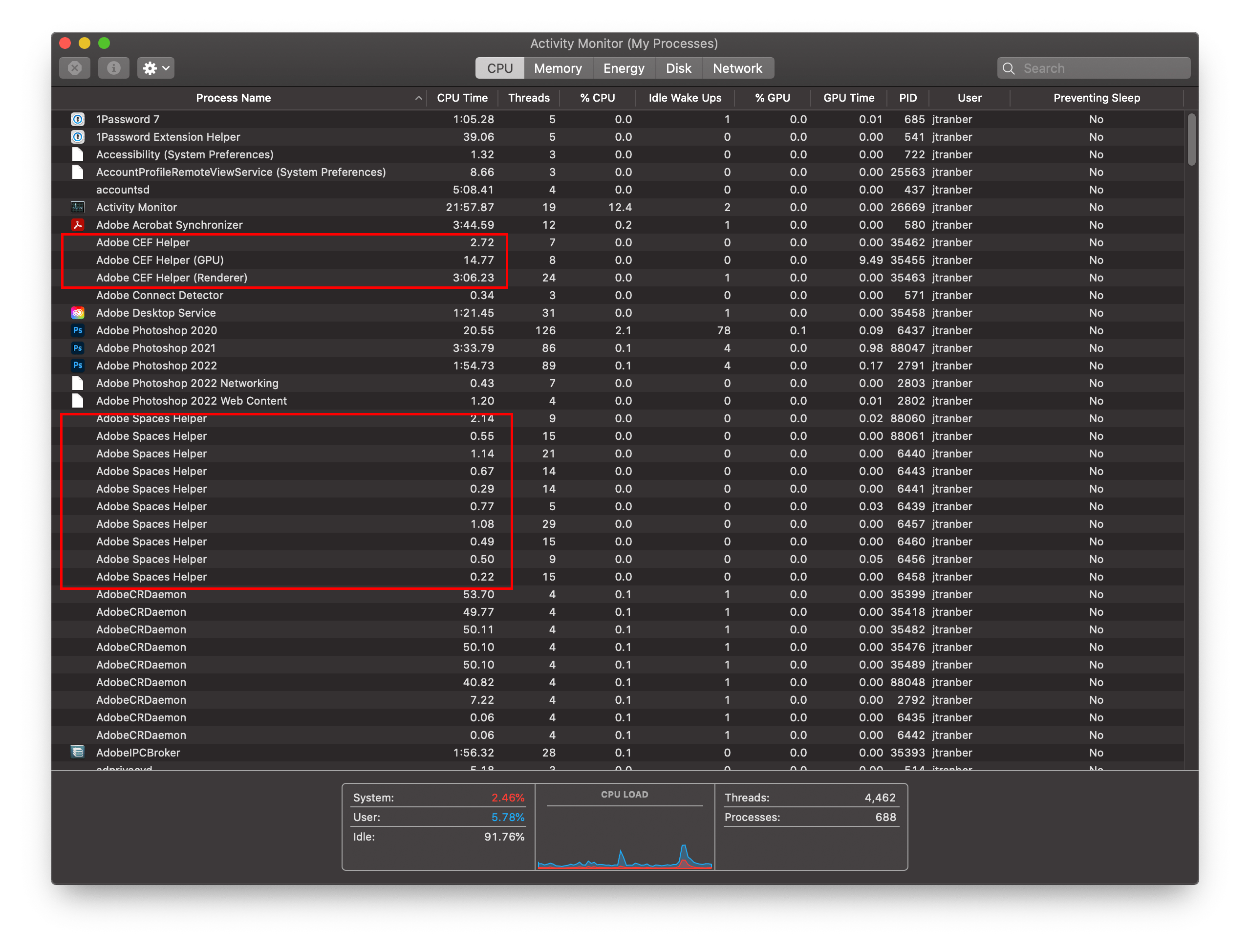Sort processes by the % CPU column
Image resolution: width=1250 pixels, height=952 pixels.
pos(597,97)
